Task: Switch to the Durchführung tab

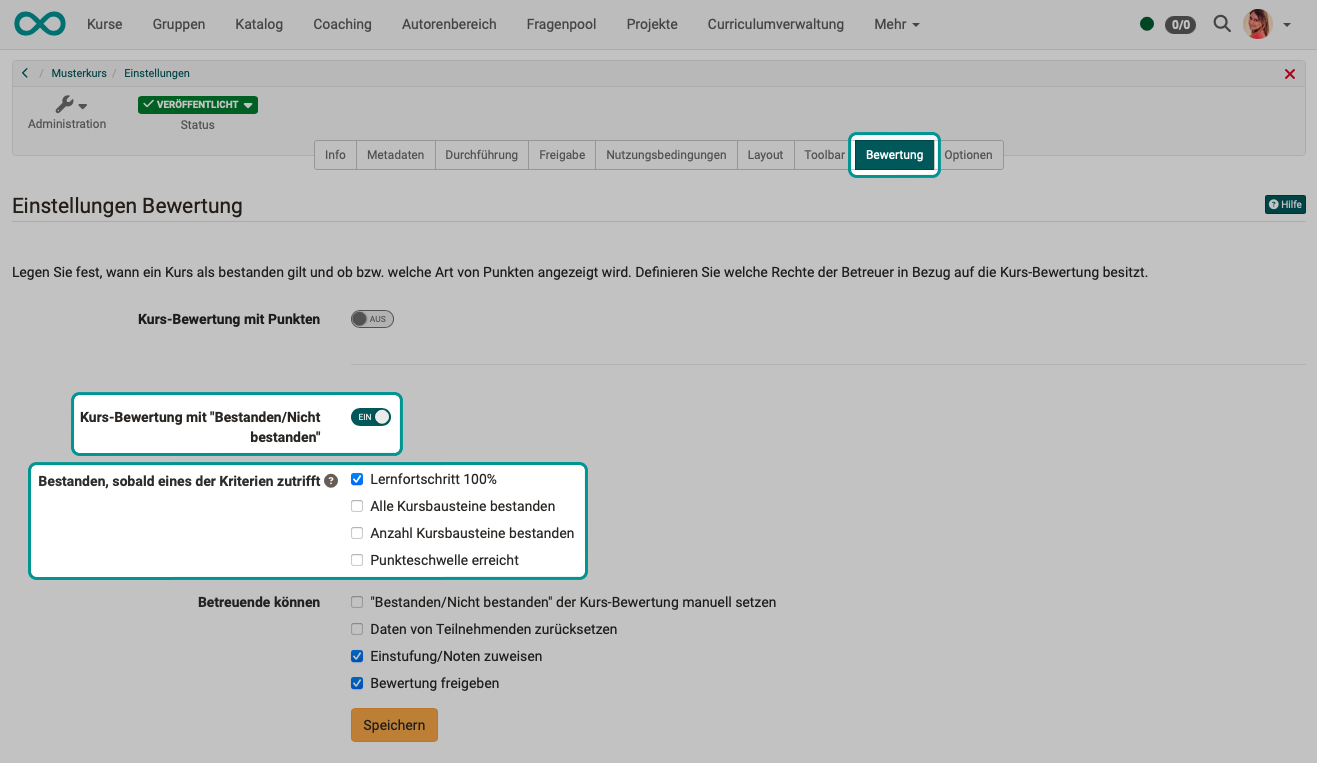Action: [481, 155]
